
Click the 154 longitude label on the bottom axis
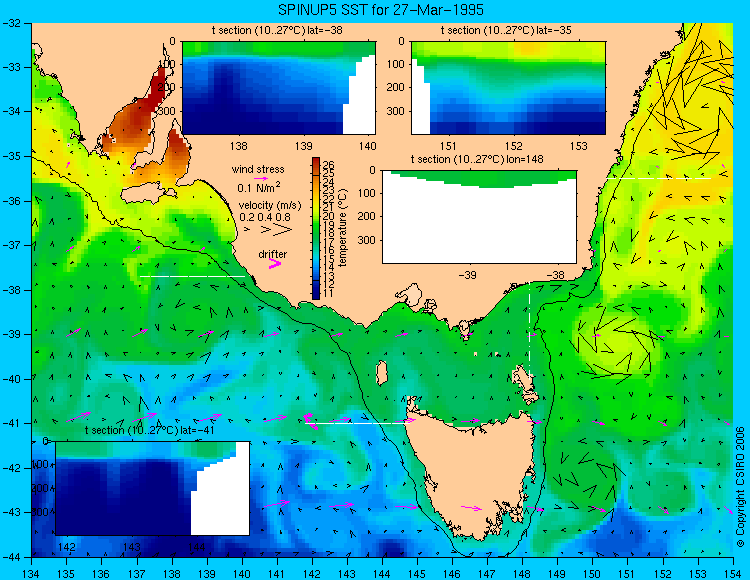(x=733, y=574)
